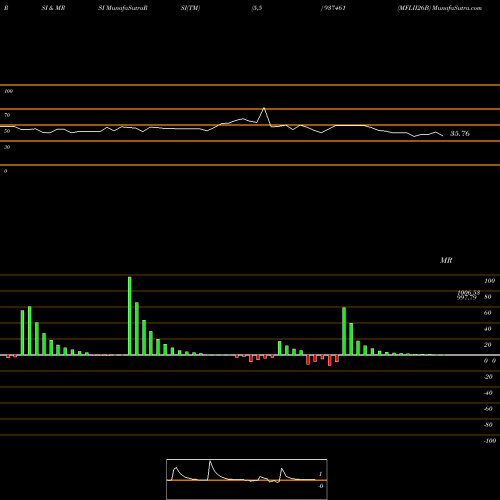Screen dimensions: 500x500
Task: Open the mini overview chart thumbnail at the bottom
Action: click(x=247, y=479)
